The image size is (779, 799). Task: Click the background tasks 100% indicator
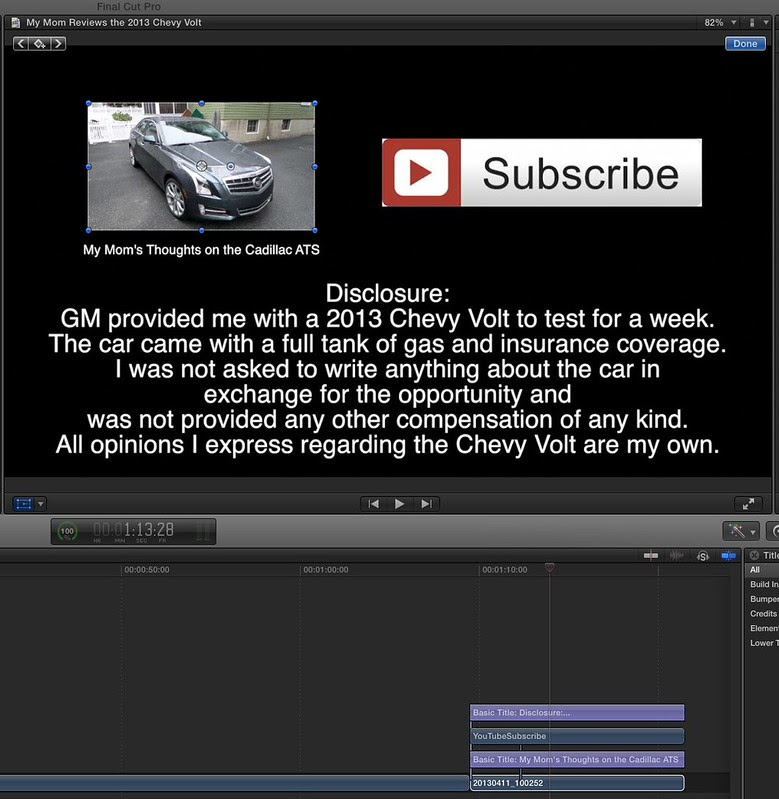pos(67,531)
